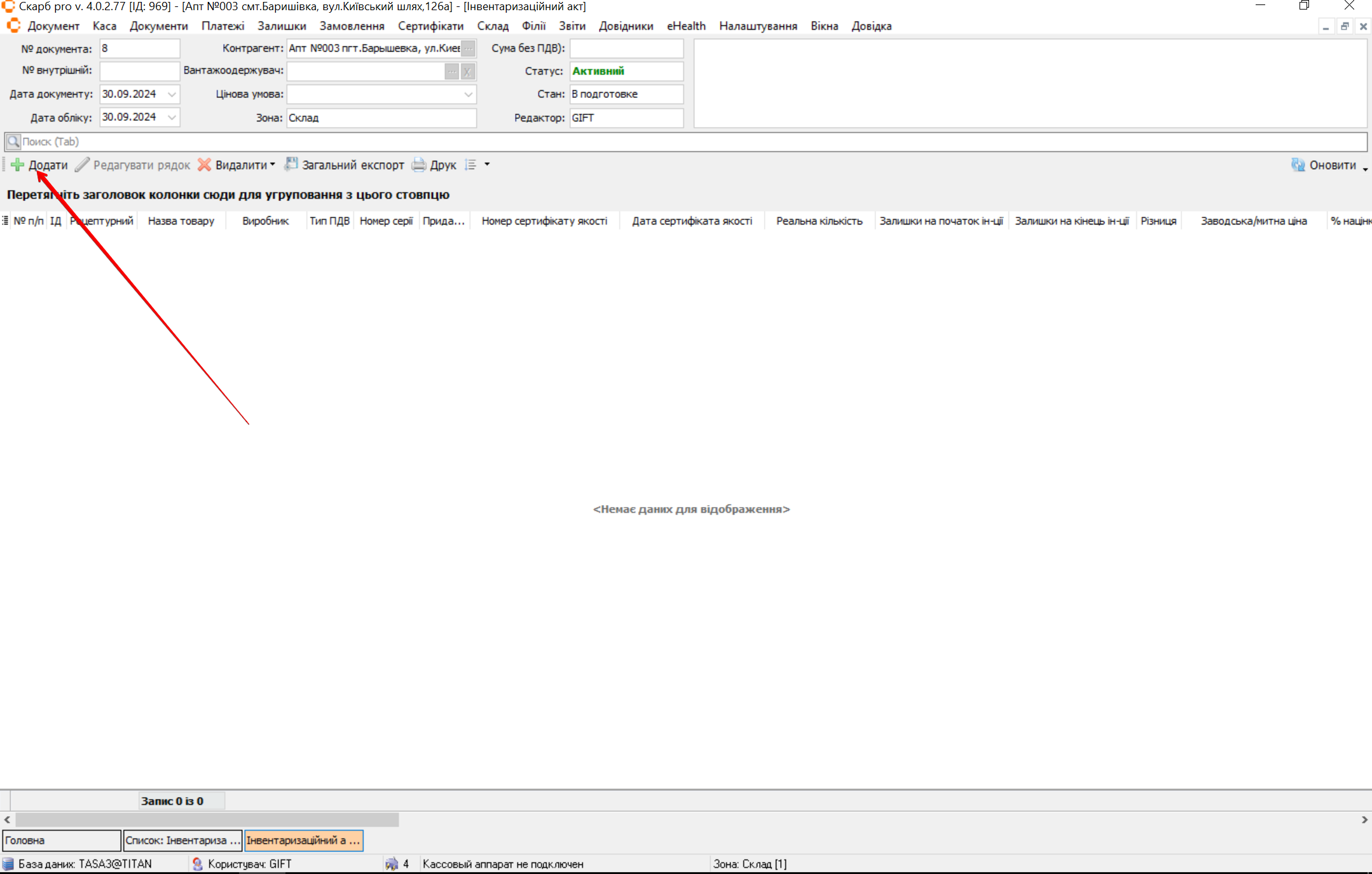Click the green plus Додати icon

click(x=17, y=165)
